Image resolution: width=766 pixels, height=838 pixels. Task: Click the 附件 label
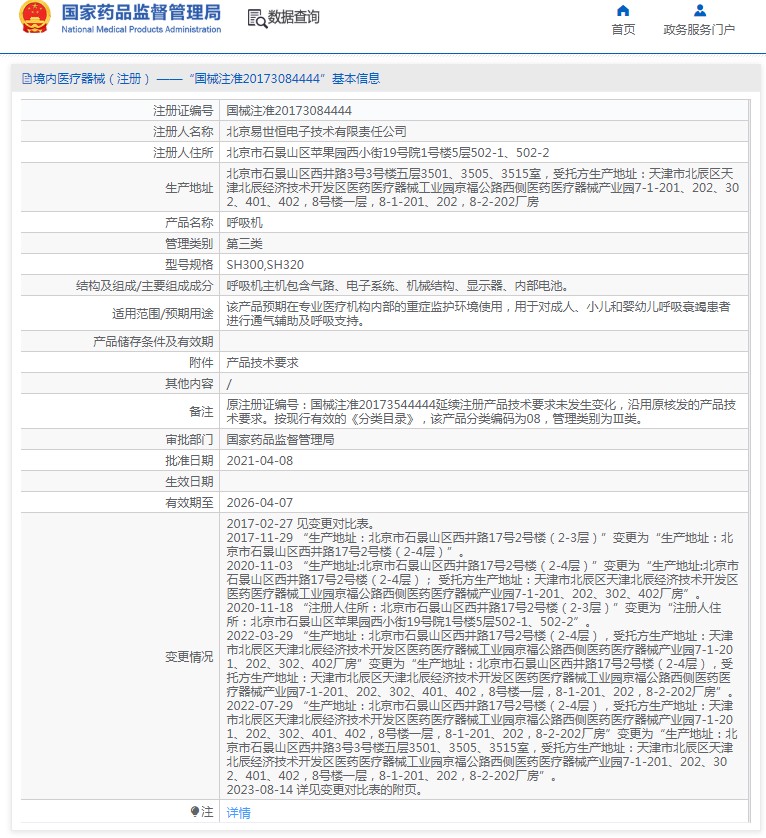[x=201, y=362]
